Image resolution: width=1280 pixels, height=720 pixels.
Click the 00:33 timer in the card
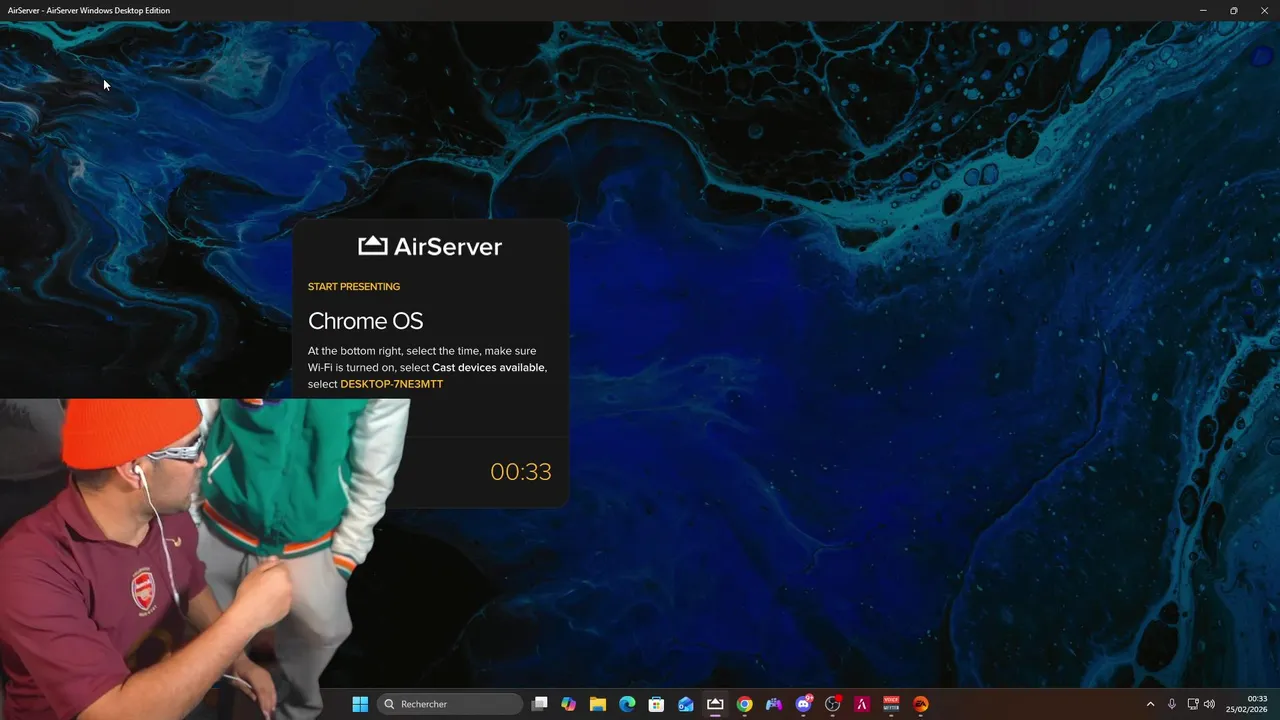click(x=521, y=472)
